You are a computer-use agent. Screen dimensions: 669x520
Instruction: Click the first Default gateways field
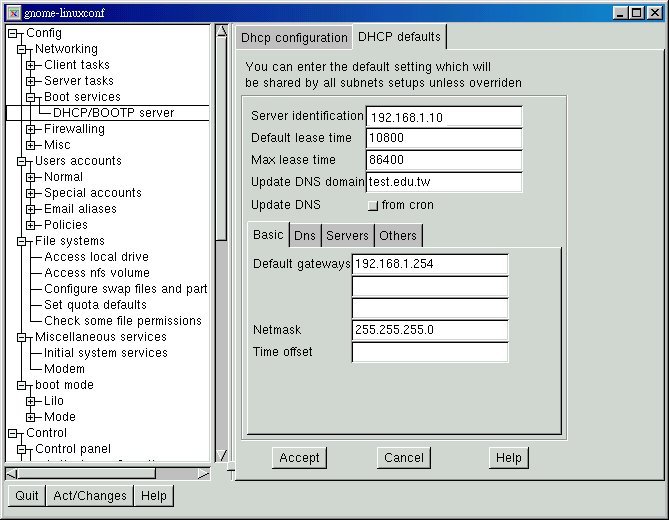pyautogui.click(x=430, y=264)
